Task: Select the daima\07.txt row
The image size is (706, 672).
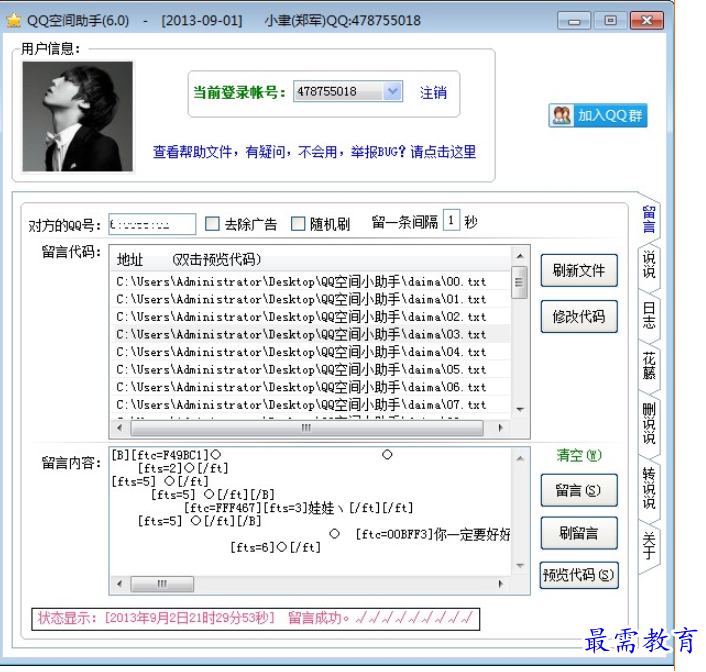Action: coord(310,405)
